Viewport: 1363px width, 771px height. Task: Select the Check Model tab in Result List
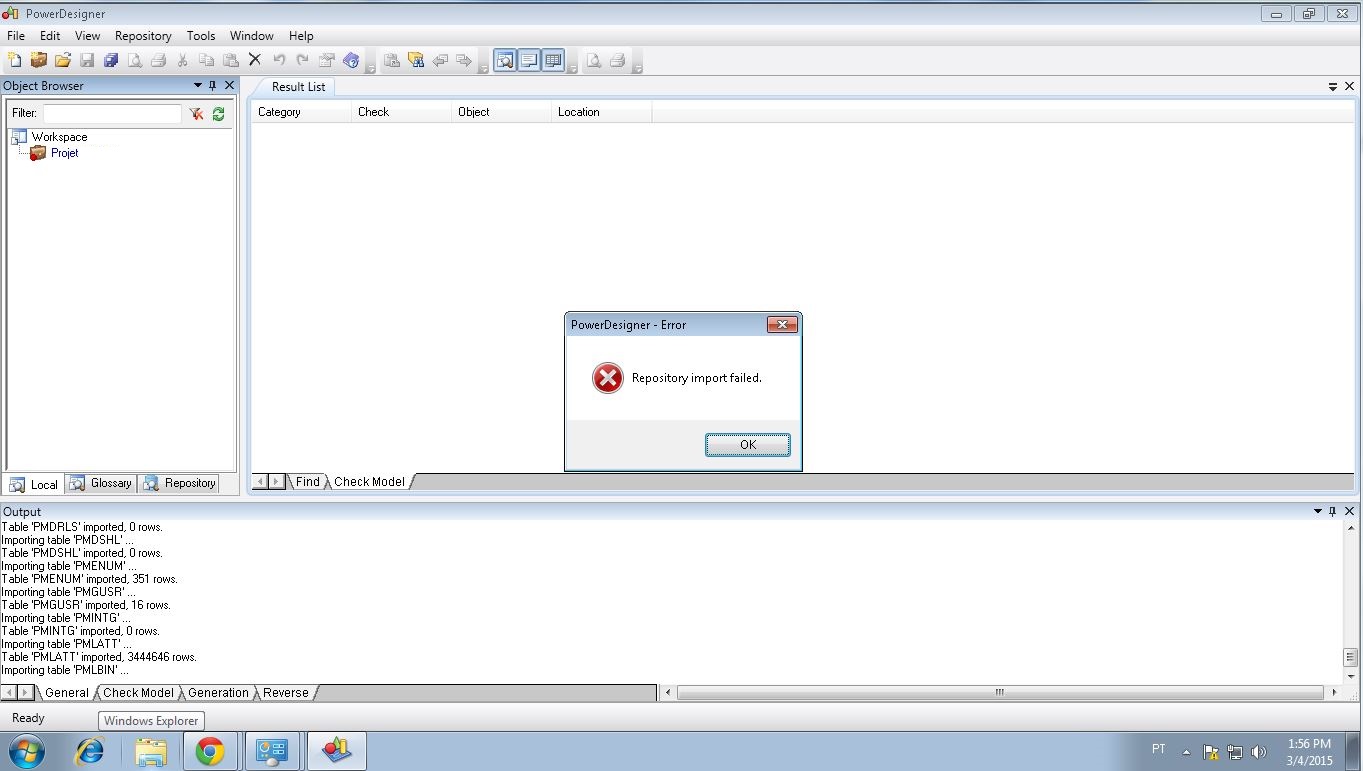point(369,482)
